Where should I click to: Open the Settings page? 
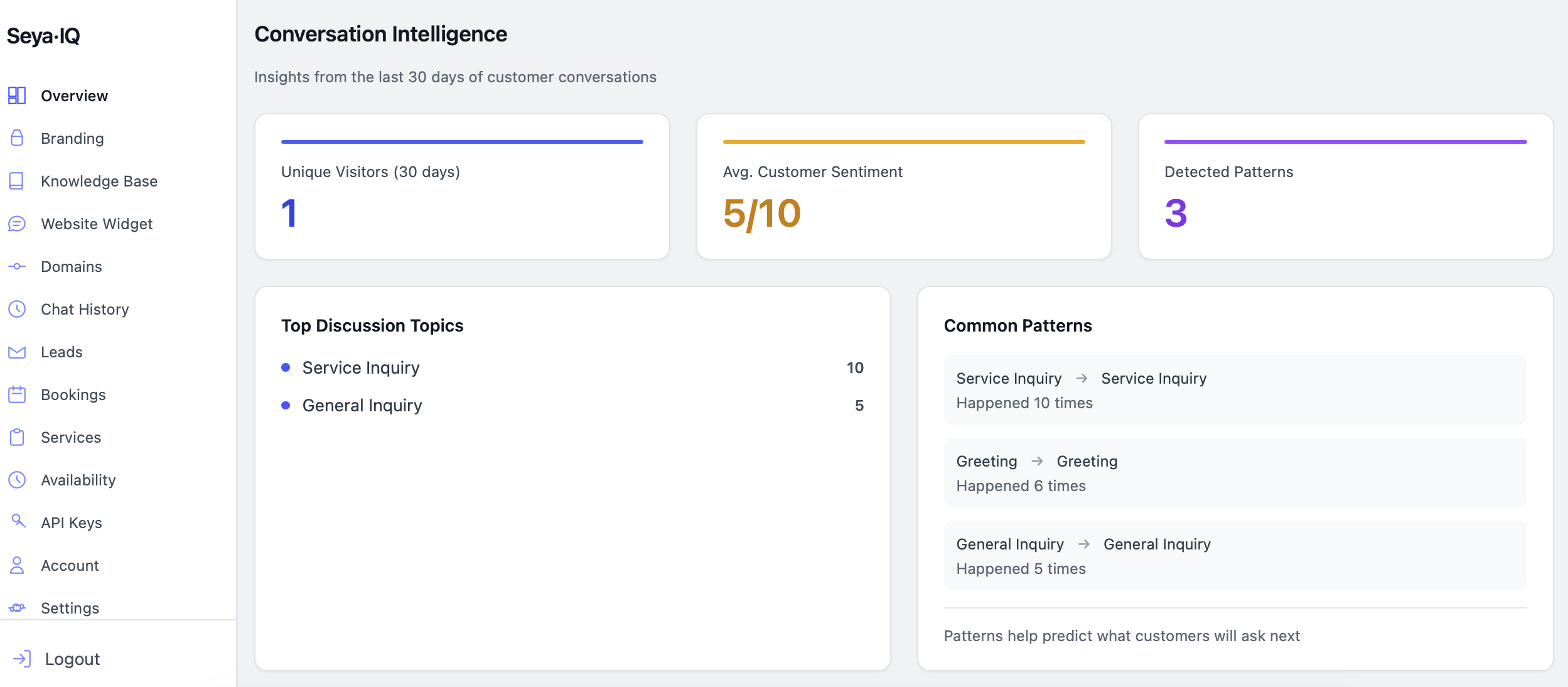70,607
